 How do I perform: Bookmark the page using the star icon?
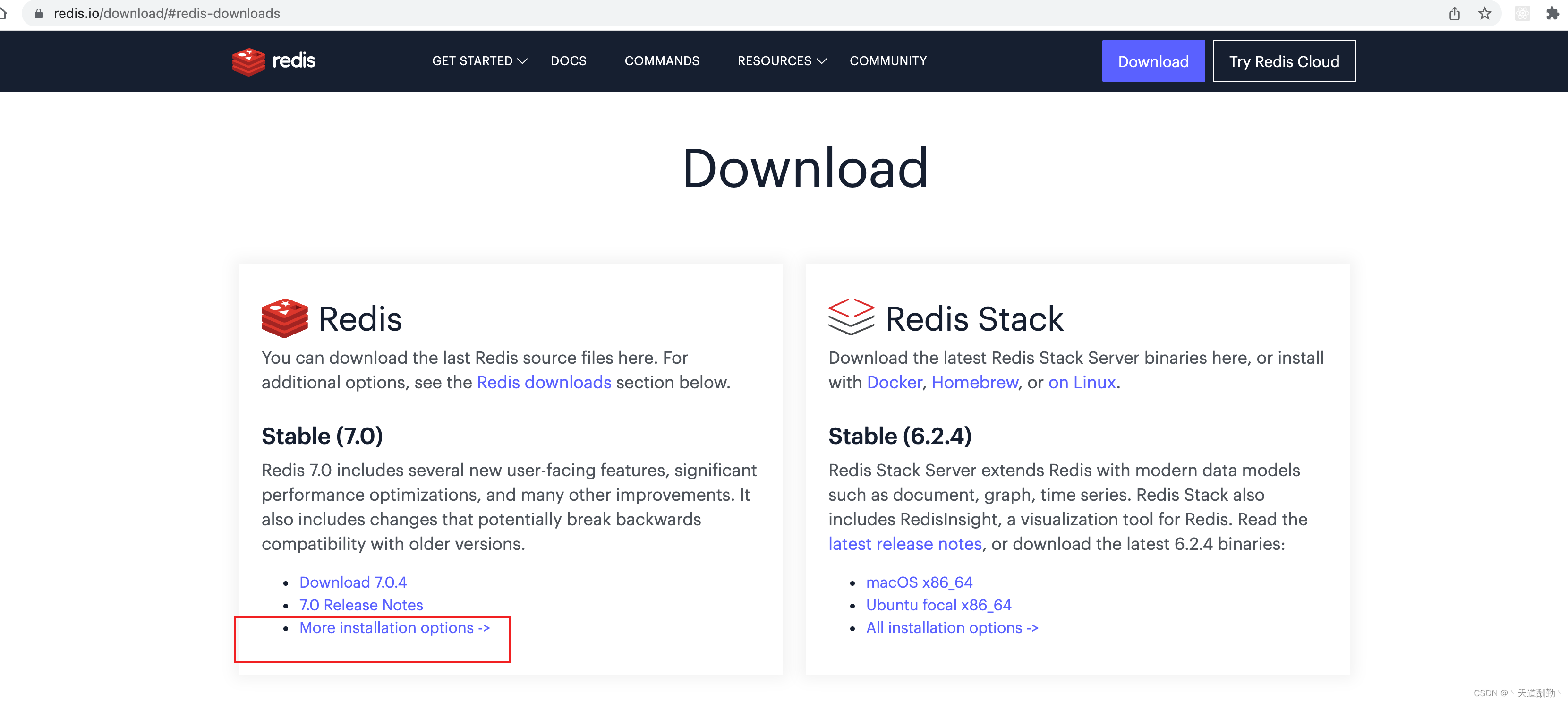pyautogui.click(x=1485, y=13)
